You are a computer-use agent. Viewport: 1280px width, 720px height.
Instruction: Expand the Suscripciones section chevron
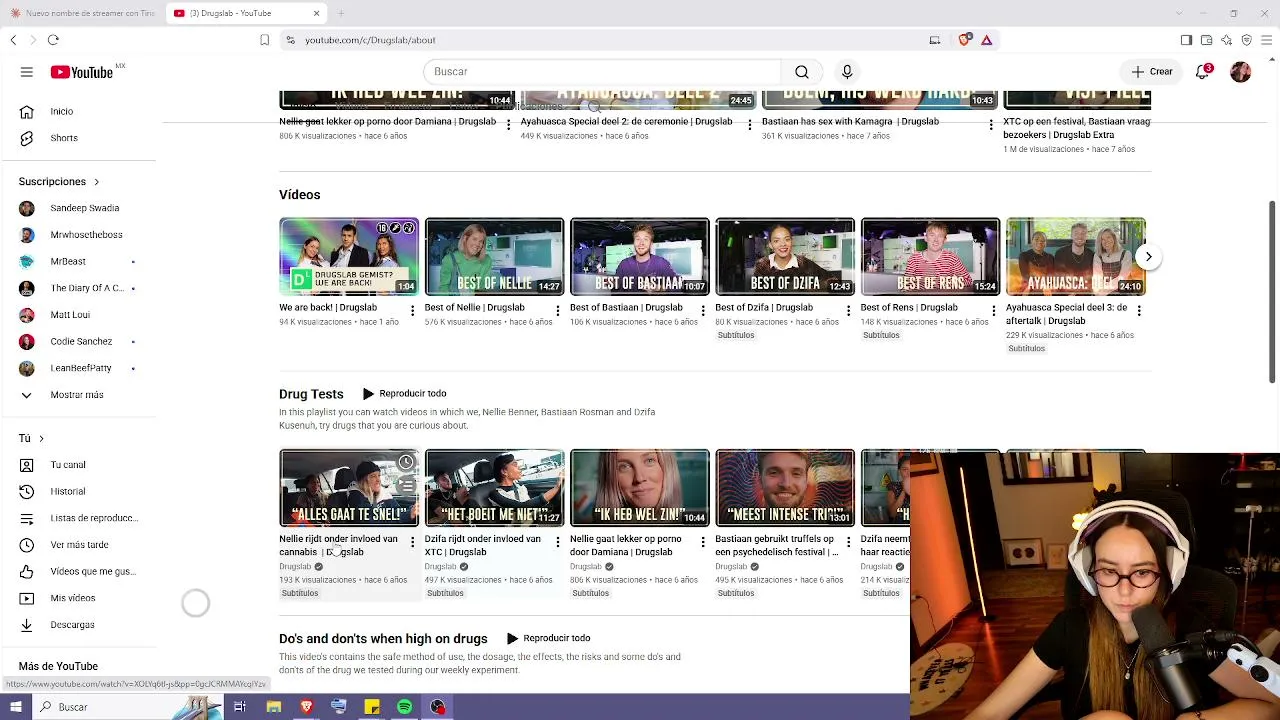pos(96,182)
